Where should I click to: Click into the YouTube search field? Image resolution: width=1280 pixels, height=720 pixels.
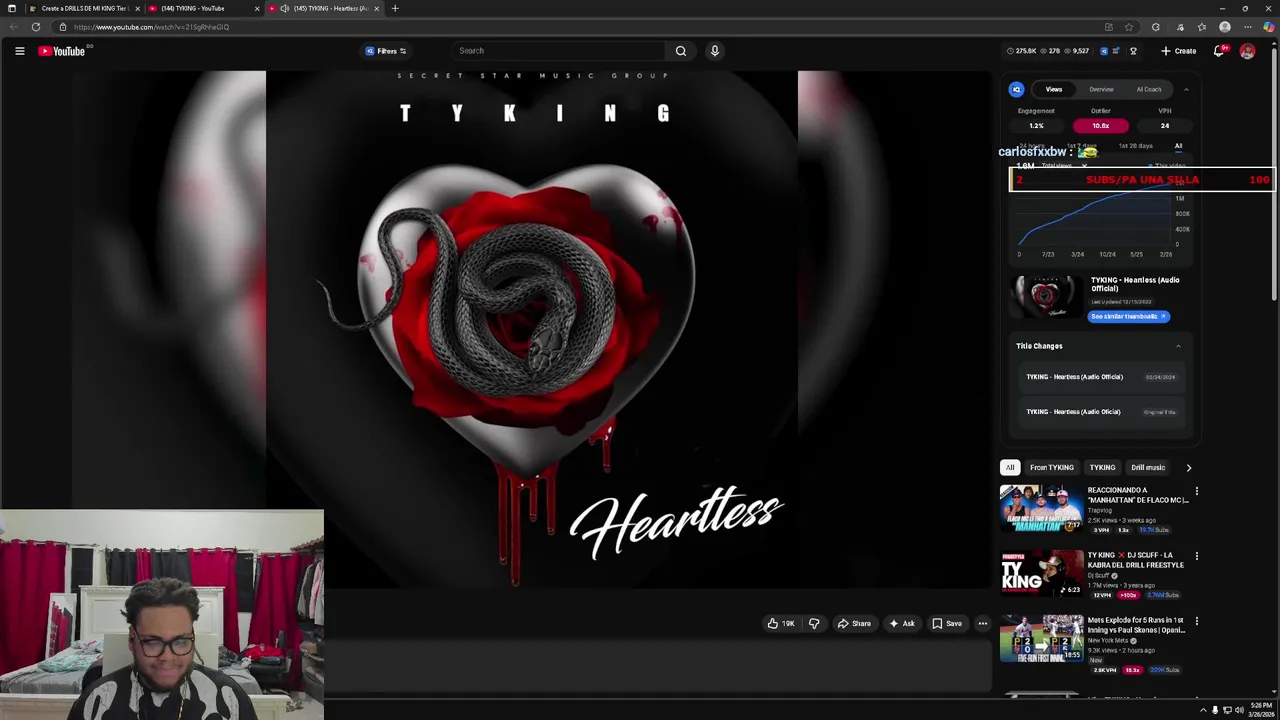558,51
